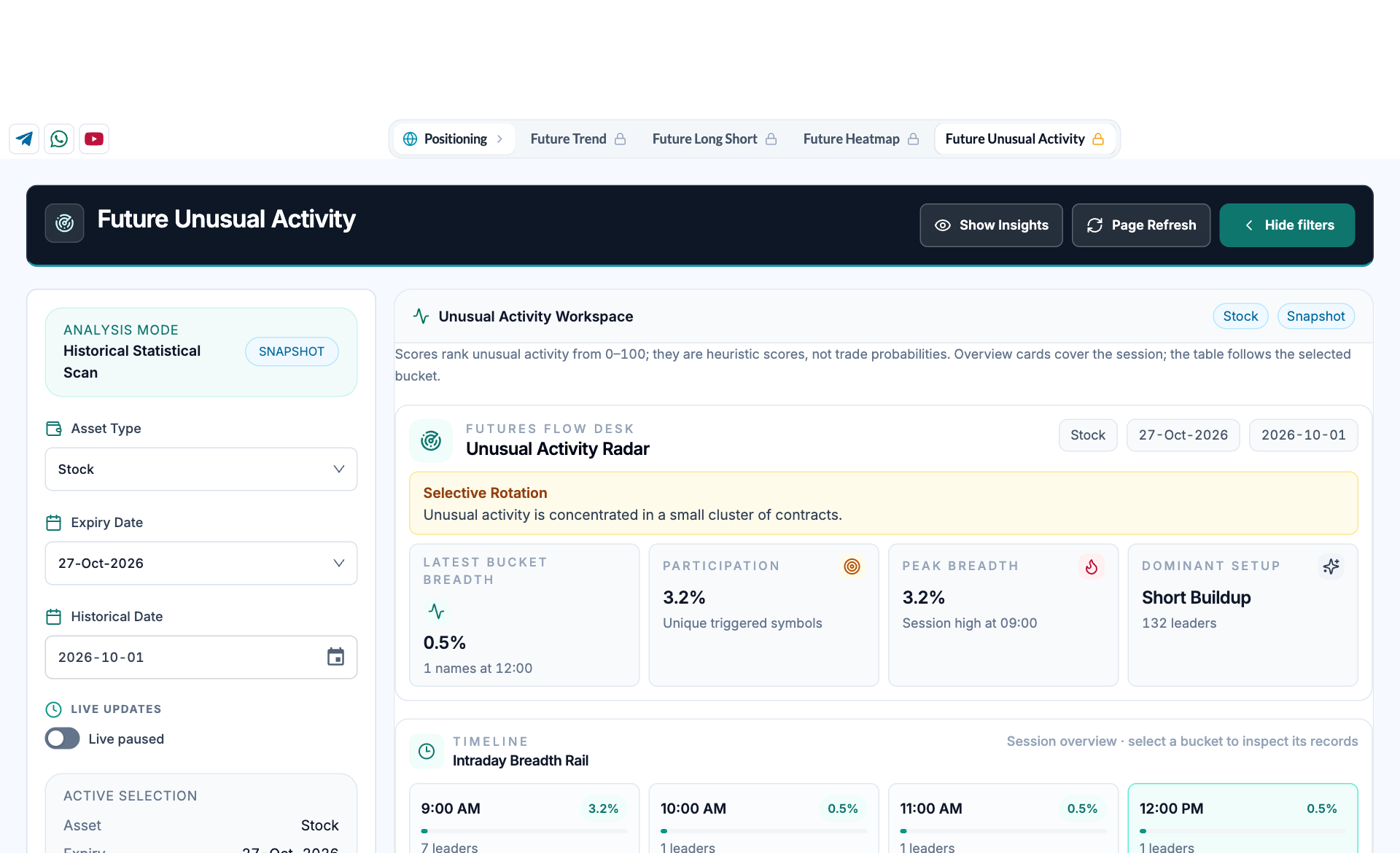The image size is (1400, 853).
Task: Click the flame icon on the Peak Breadth card
Action: tap(1092, 566)
